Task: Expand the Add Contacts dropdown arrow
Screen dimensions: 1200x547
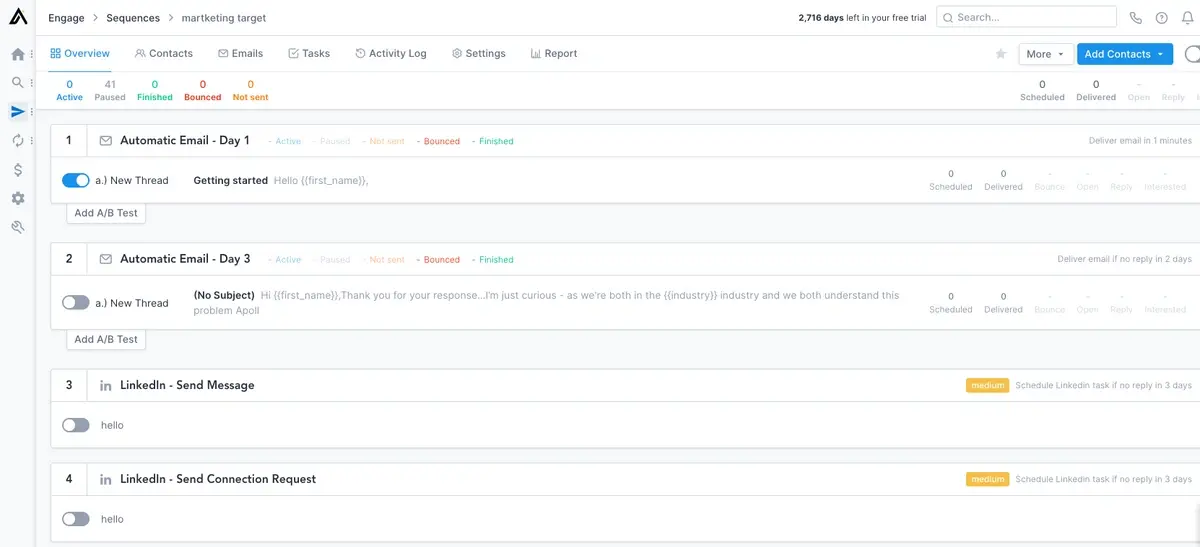Action: pos(1160,54)
